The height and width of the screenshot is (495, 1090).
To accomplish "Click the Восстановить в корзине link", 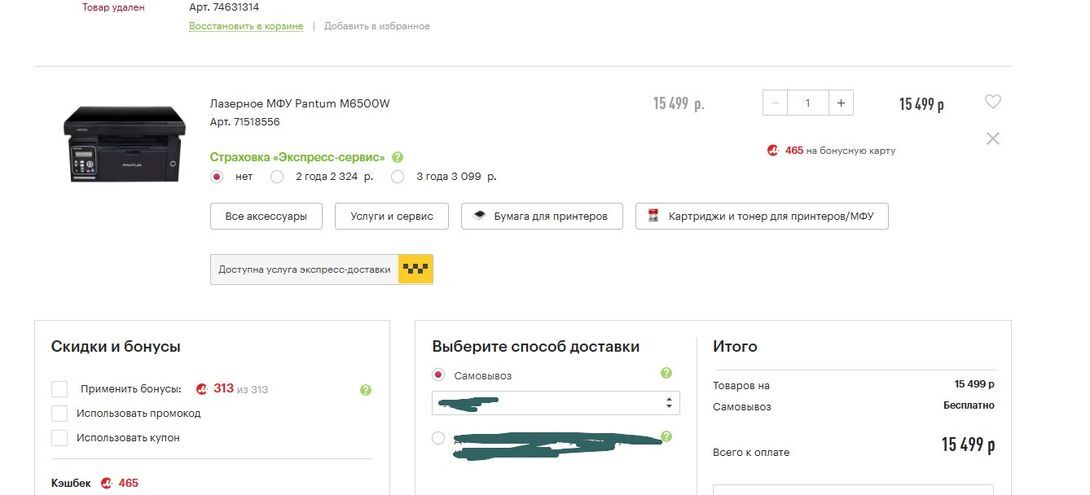I will pos(246,26).
